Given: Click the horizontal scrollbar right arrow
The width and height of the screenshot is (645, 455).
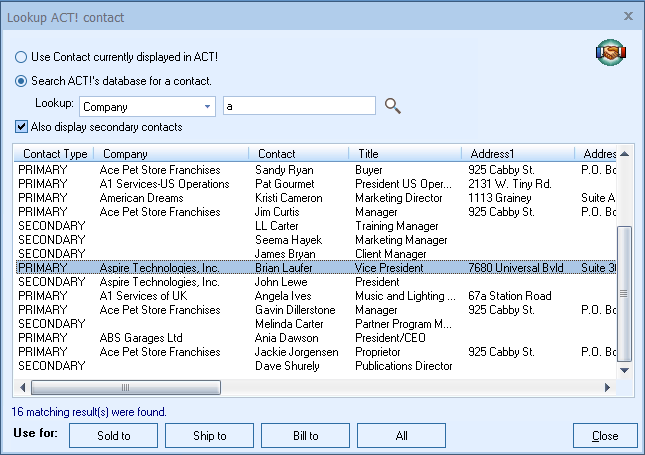Looking at the screenshot, I should coord(606,387).
